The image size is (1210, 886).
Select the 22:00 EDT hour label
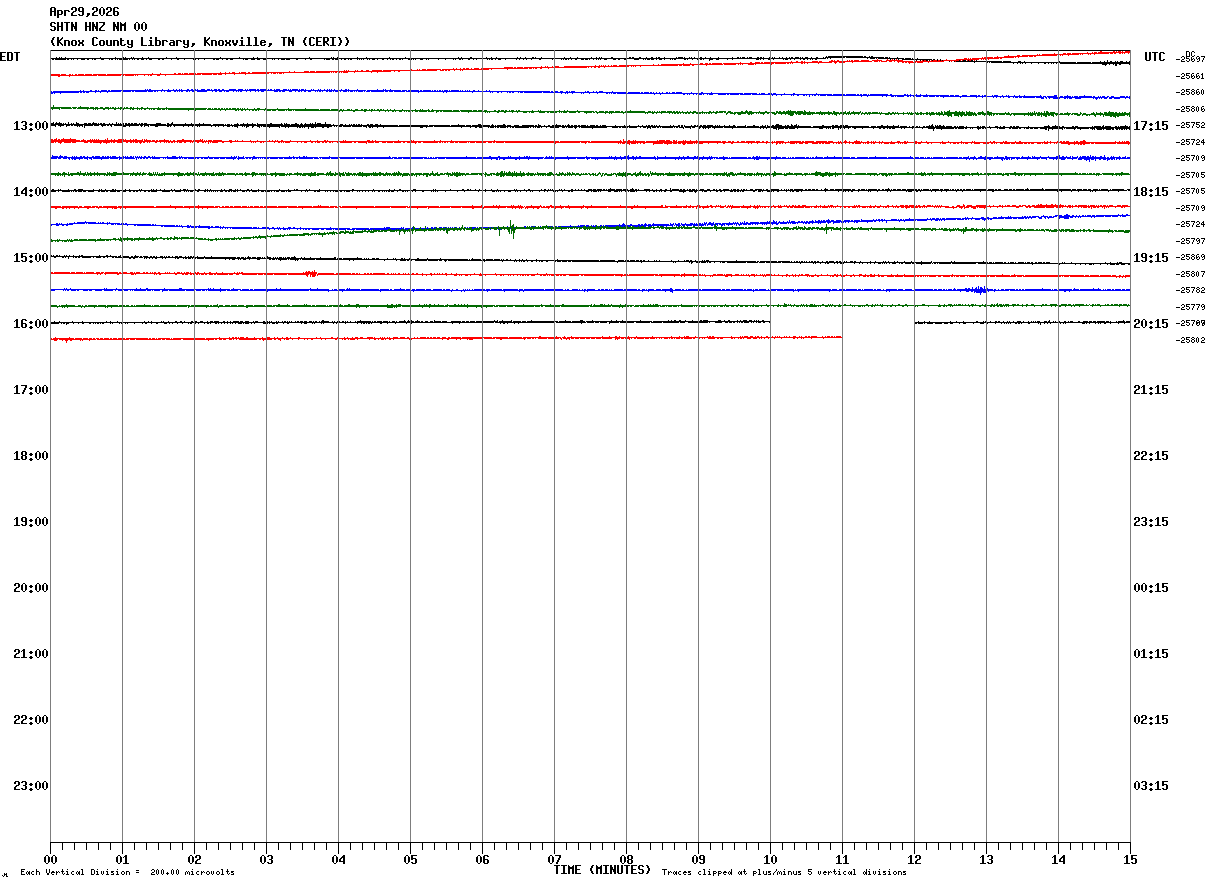pos(30,720)
